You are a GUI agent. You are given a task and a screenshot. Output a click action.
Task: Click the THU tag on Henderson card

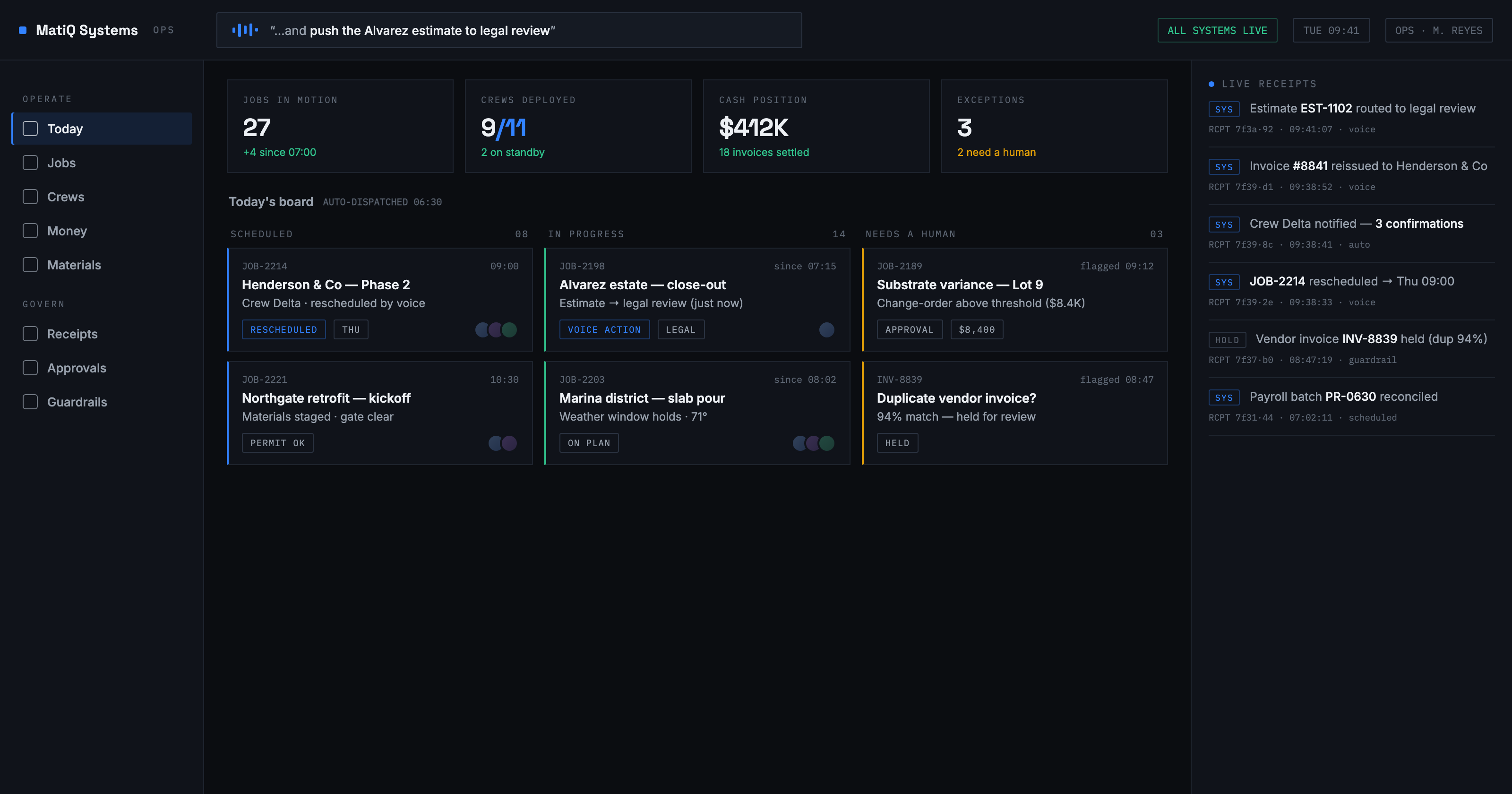pyautogui.click(x=351, y=329)
